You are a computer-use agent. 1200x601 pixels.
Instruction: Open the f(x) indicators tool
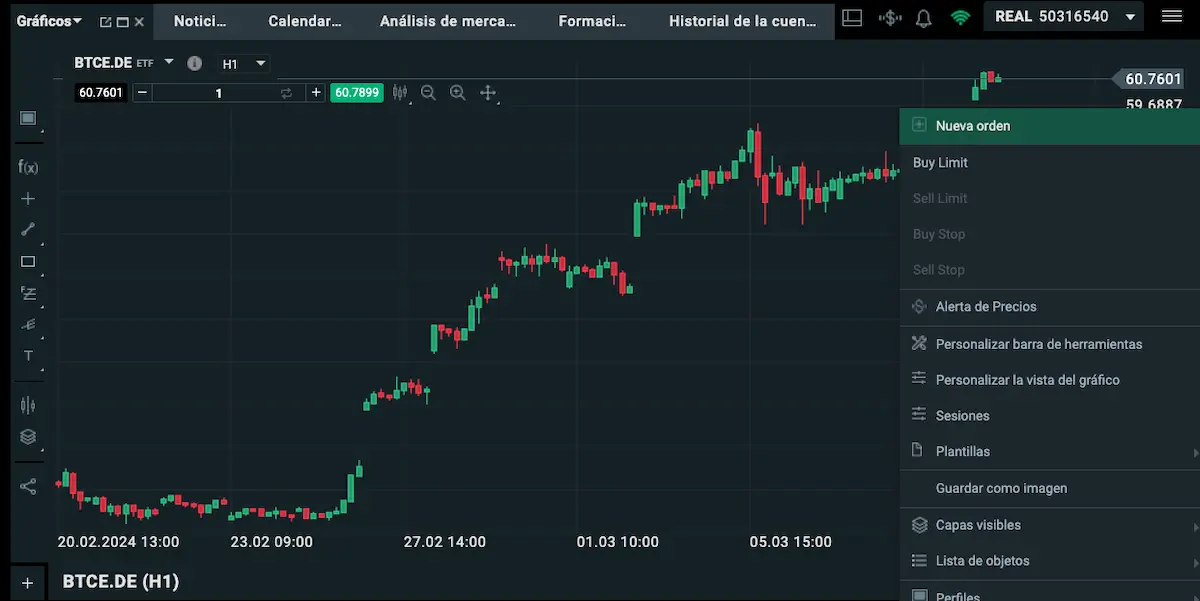(x=28, y=167)
